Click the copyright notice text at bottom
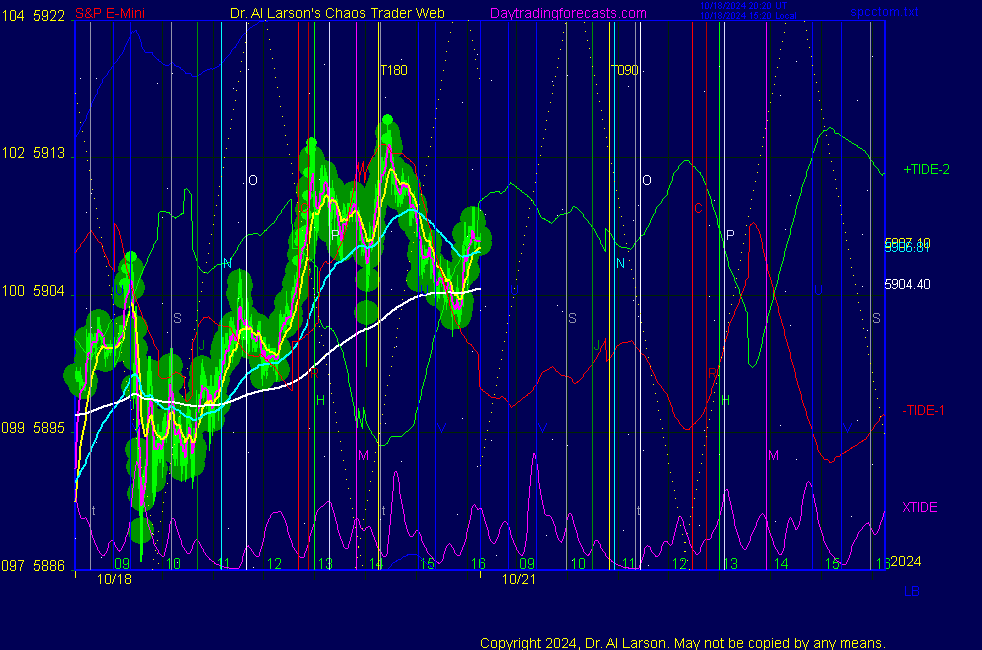 click(682, 642)
